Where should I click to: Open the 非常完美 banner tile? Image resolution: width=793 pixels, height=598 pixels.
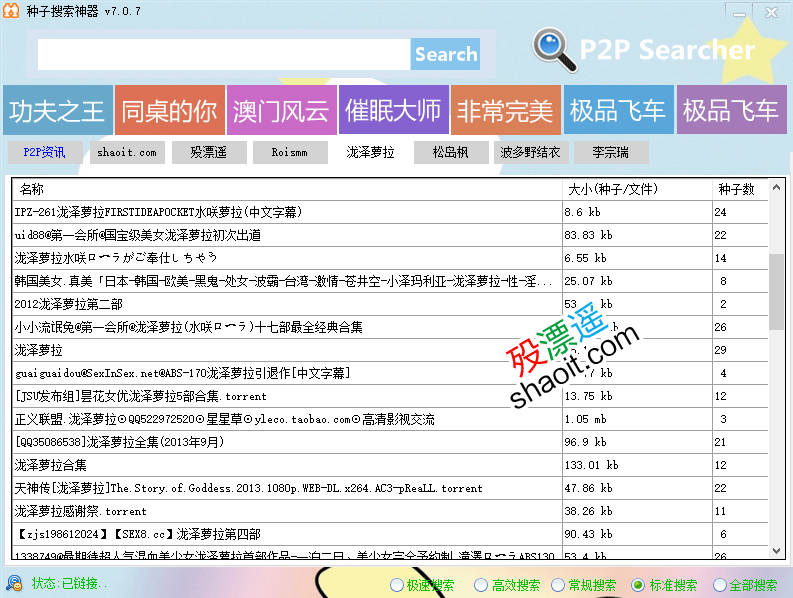506,110
